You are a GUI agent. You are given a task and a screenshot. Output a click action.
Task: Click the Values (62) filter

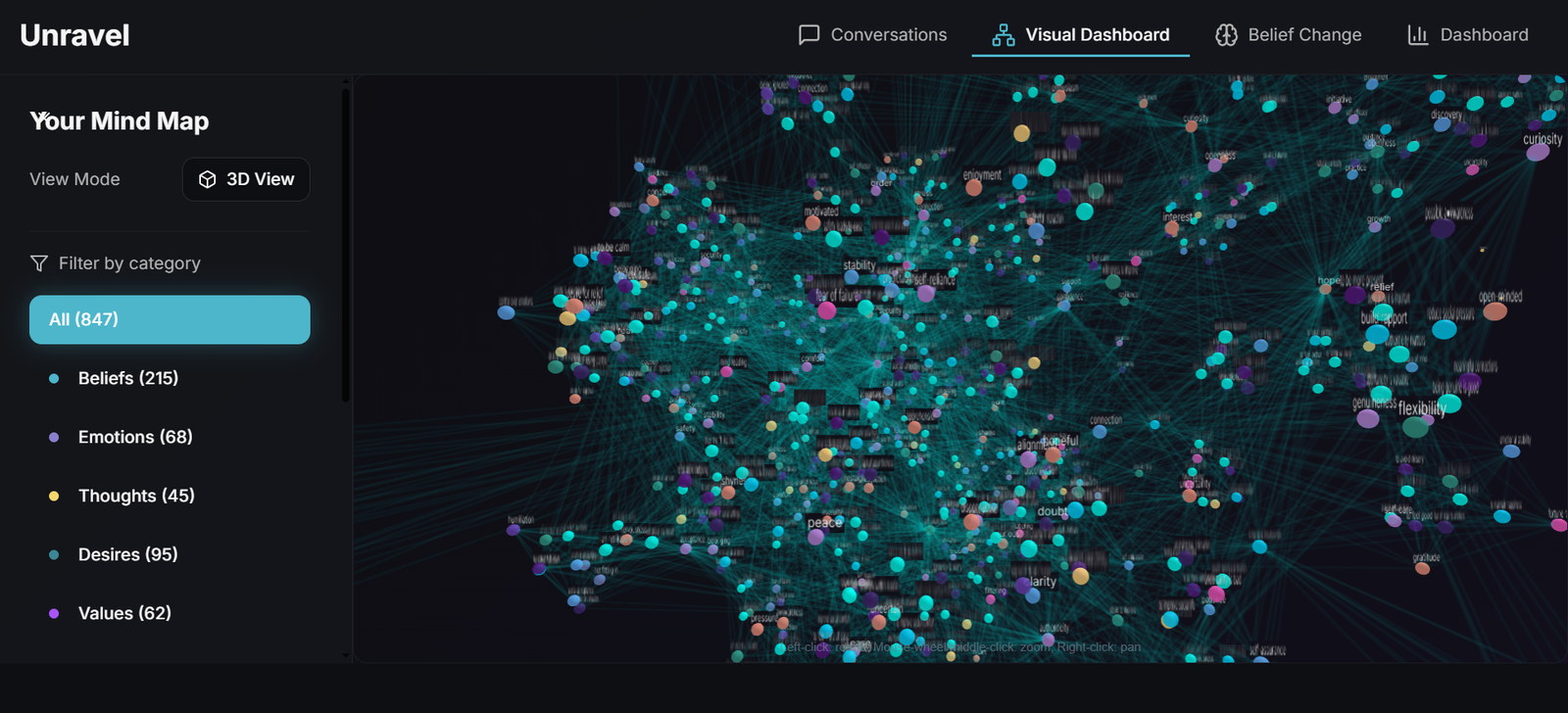[124, 613]
